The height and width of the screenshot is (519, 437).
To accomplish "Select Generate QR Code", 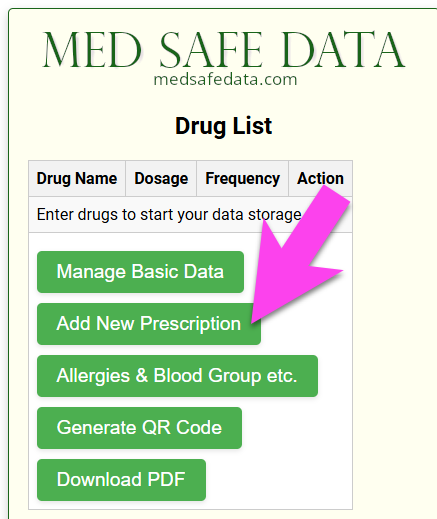I will point(139,428).
